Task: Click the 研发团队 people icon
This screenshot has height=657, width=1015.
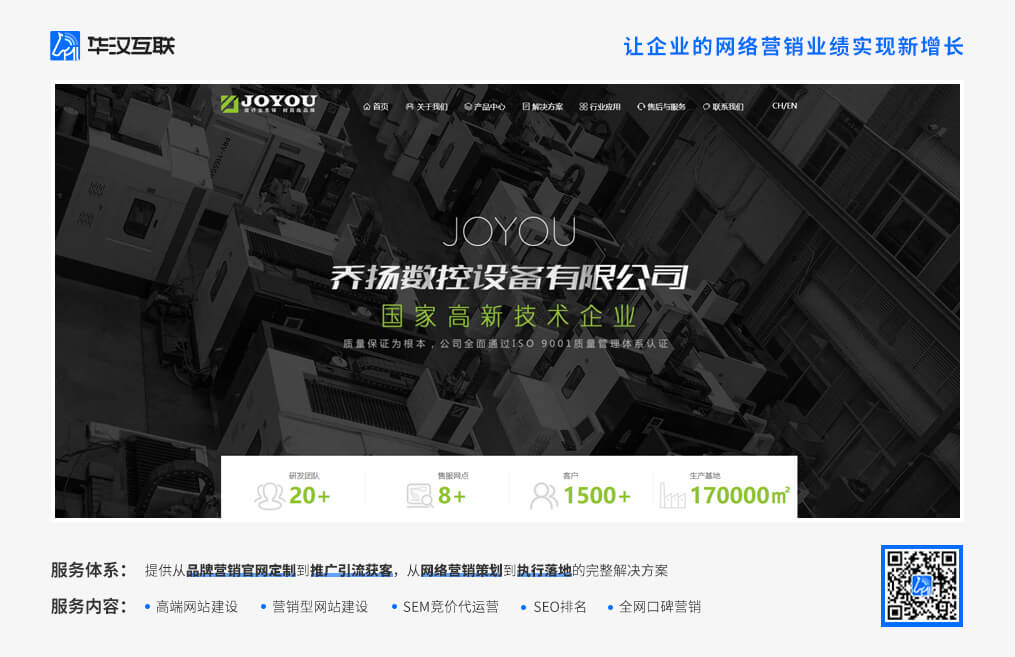Action: tap(269, 496)
